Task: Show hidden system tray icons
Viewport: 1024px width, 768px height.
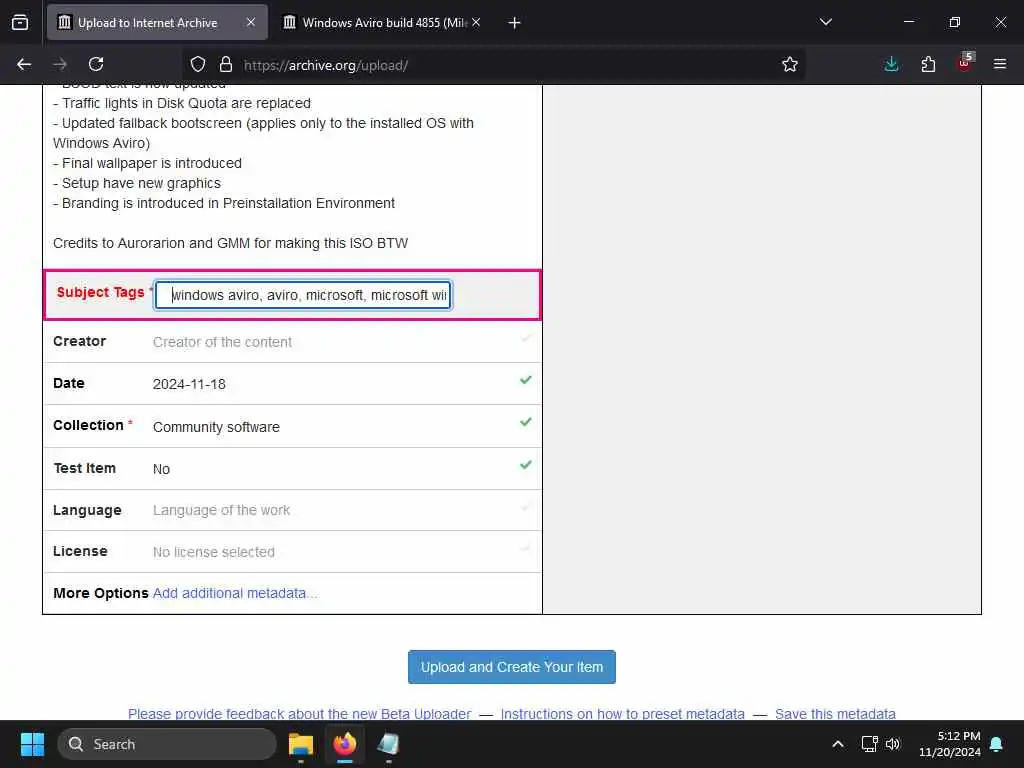Action: pyautogui.click(x=838, y=744)
